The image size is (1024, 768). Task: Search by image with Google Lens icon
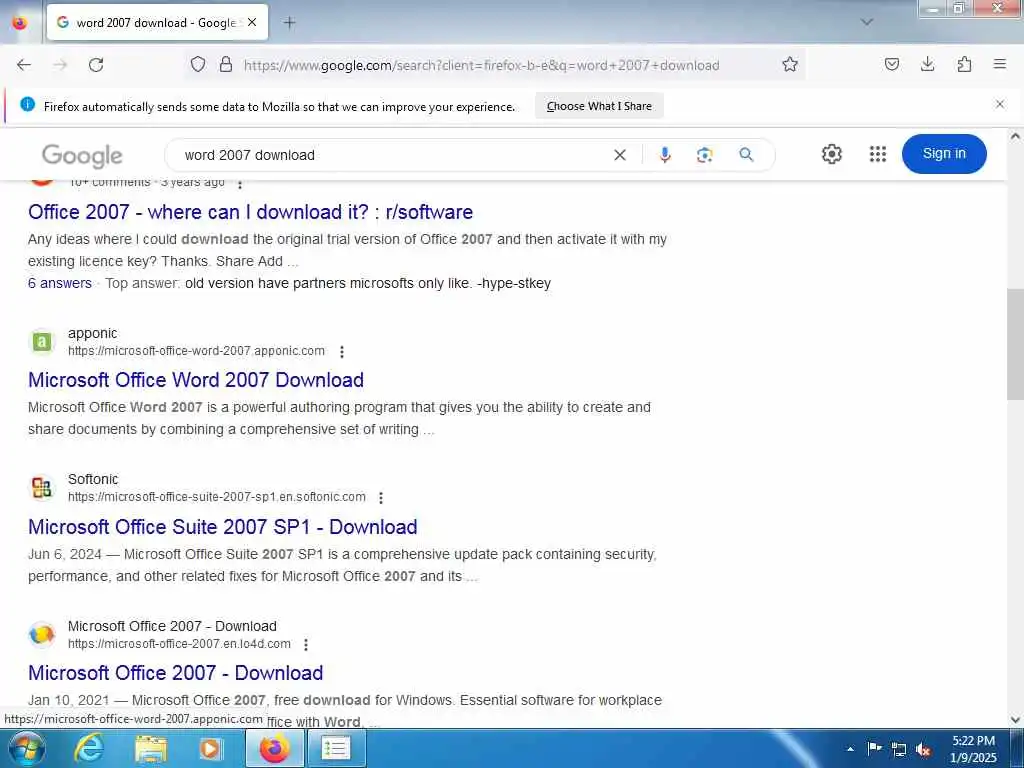(x=704, y=155)
